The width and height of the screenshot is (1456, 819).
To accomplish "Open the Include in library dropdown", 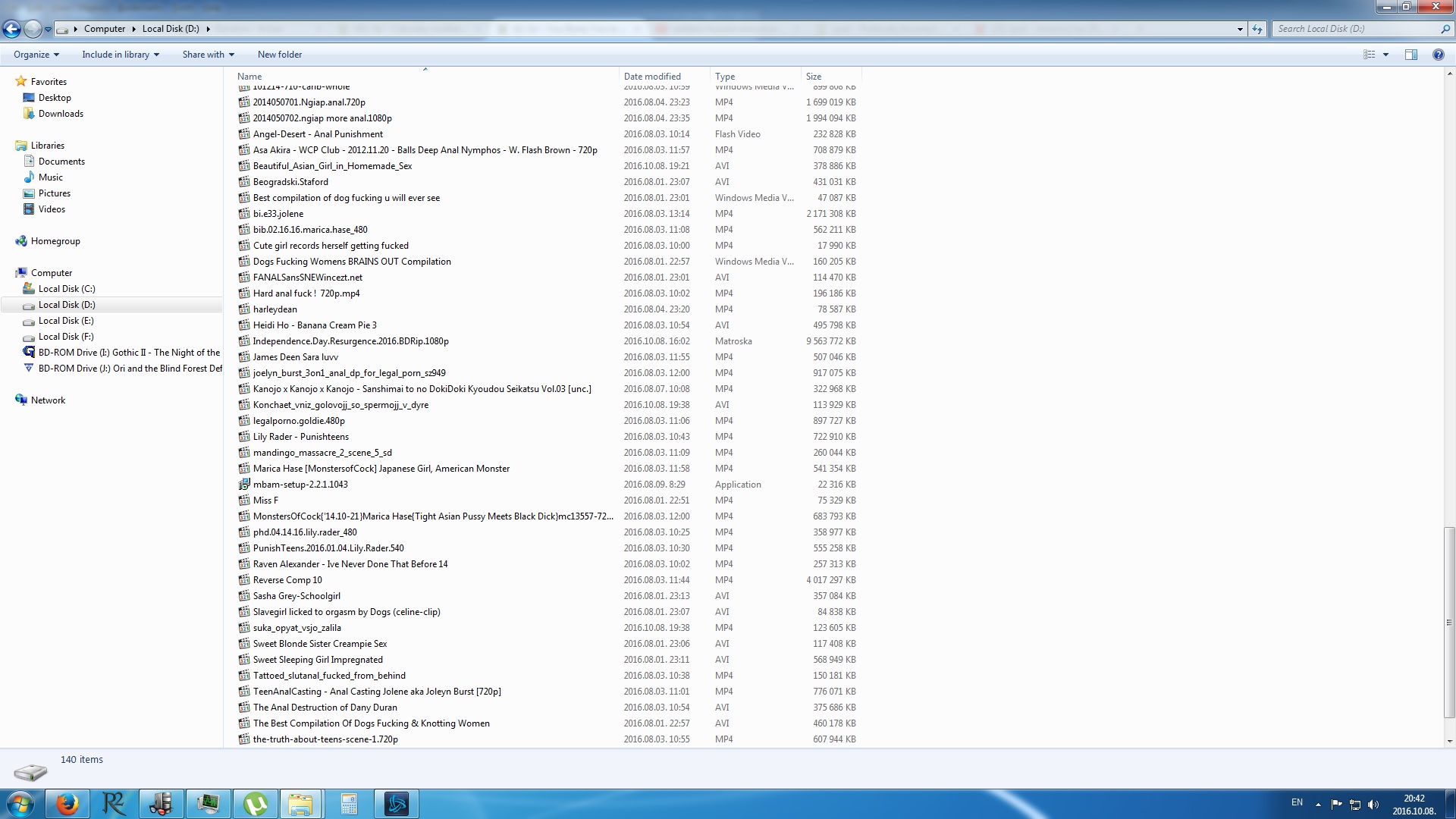I will pyautogui.click(x=121, y=55).
